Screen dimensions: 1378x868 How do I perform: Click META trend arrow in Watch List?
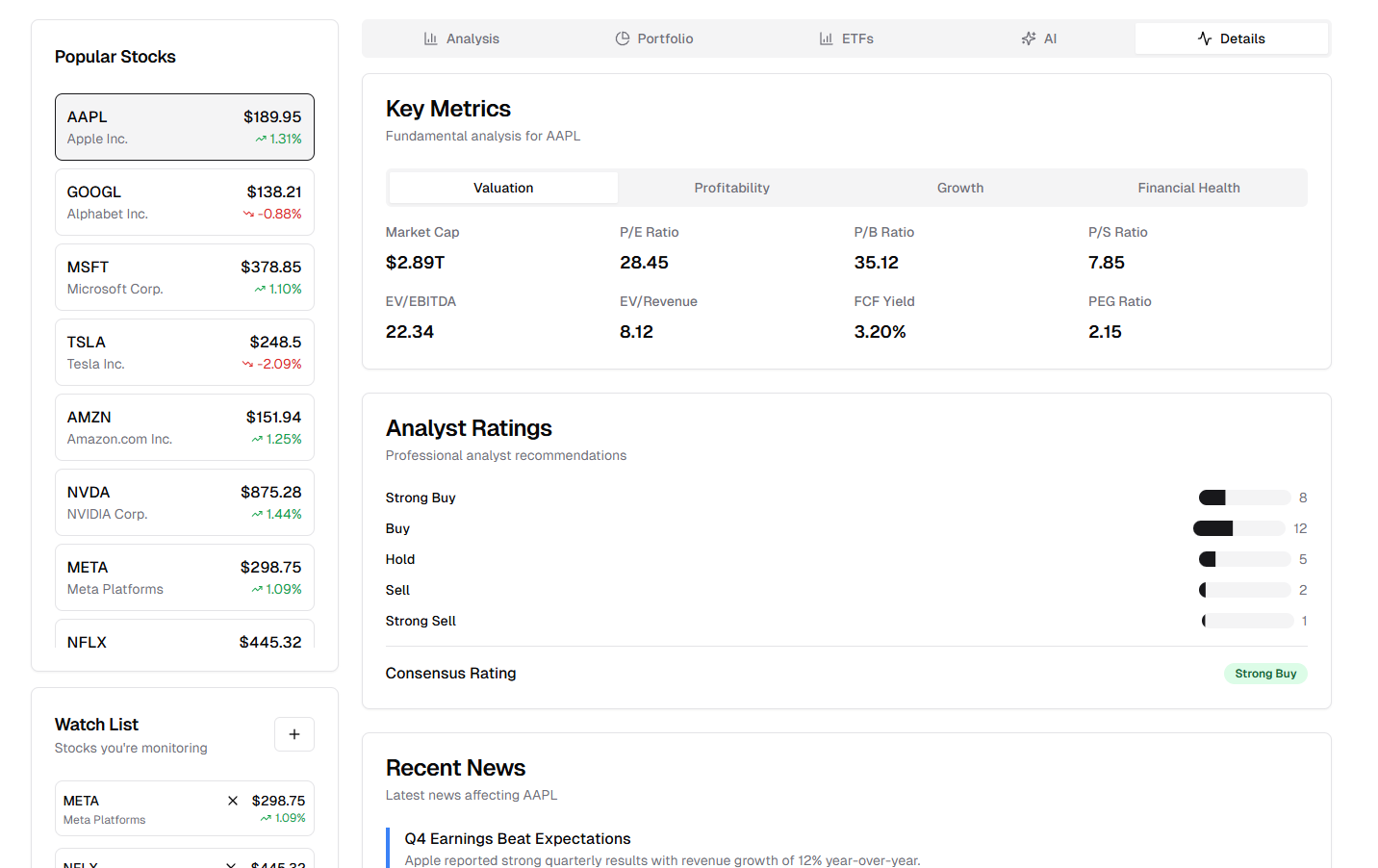[x=266, y=819]
